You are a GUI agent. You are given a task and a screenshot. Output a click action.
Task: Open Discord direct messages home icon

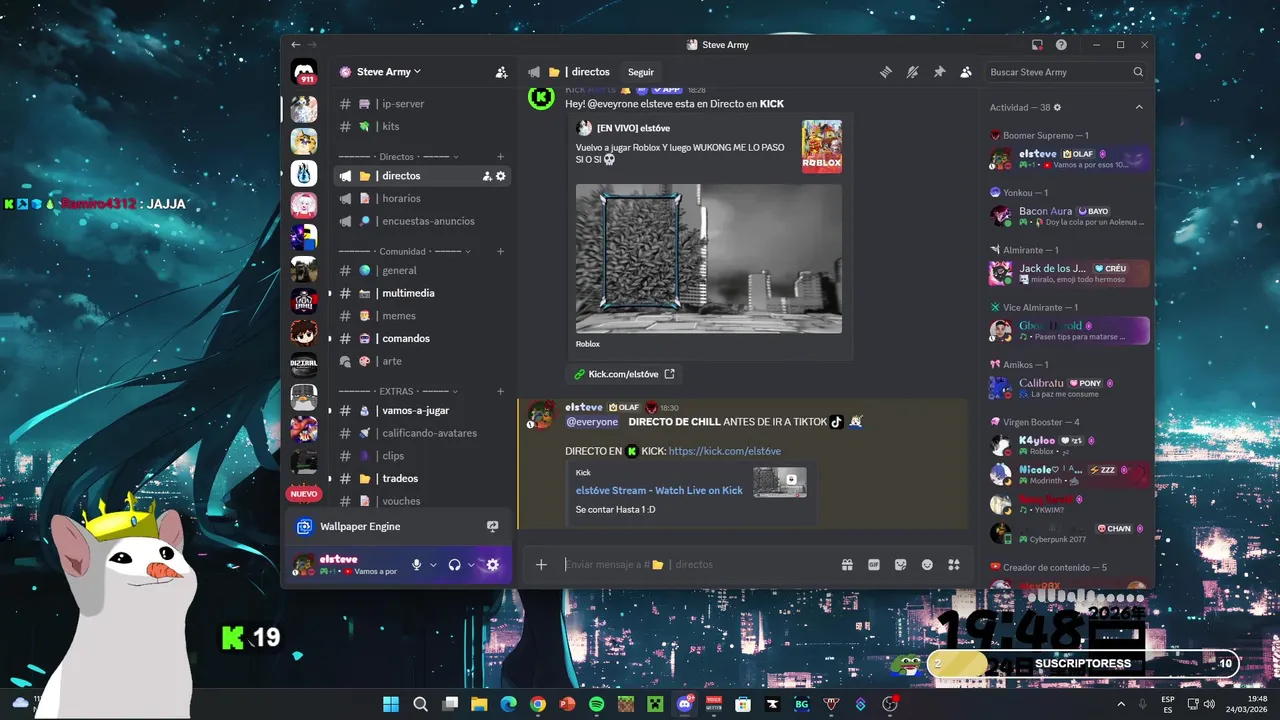[x=304, y=72]
